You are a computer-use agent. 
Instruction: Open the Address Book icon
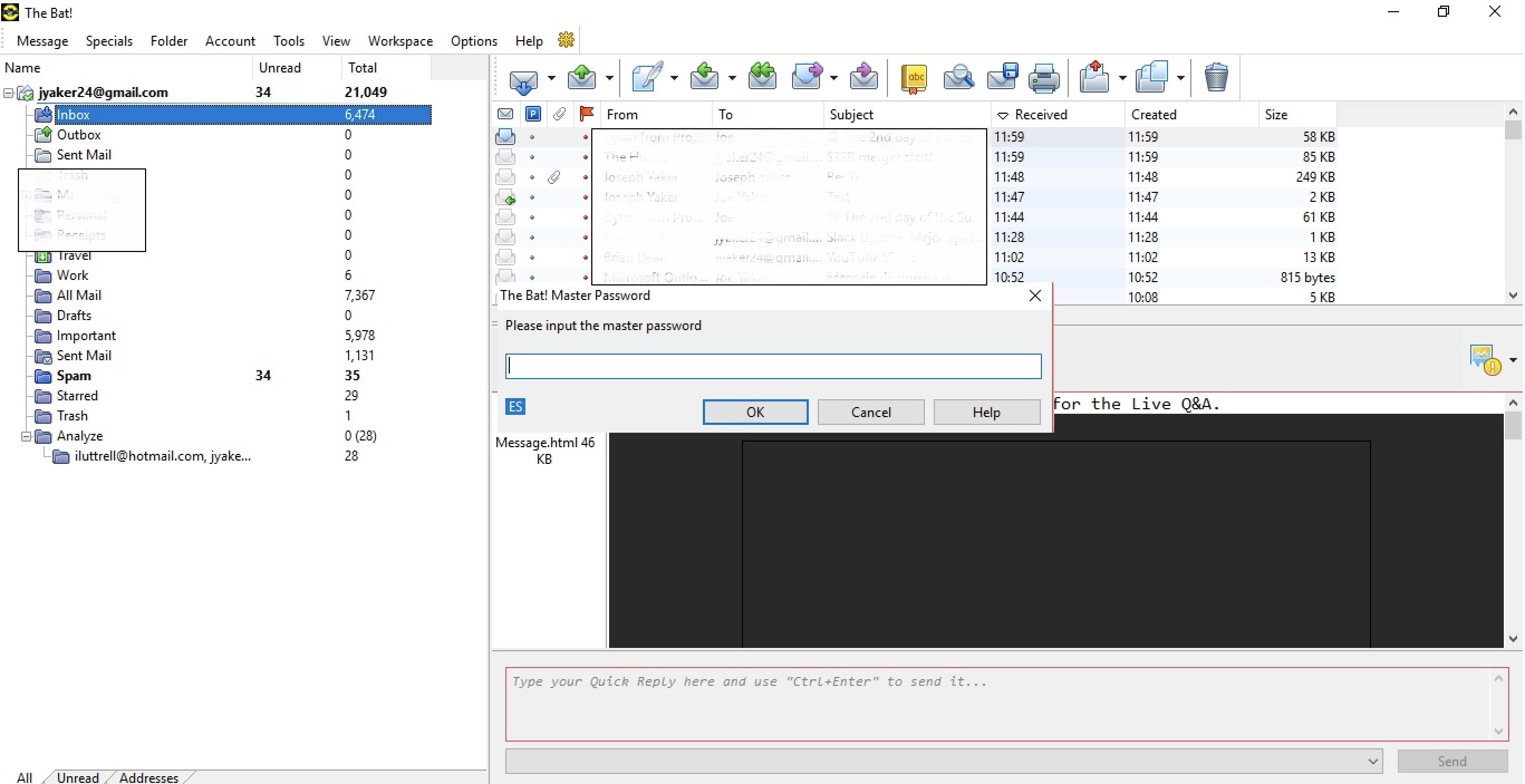click(914, 79)
